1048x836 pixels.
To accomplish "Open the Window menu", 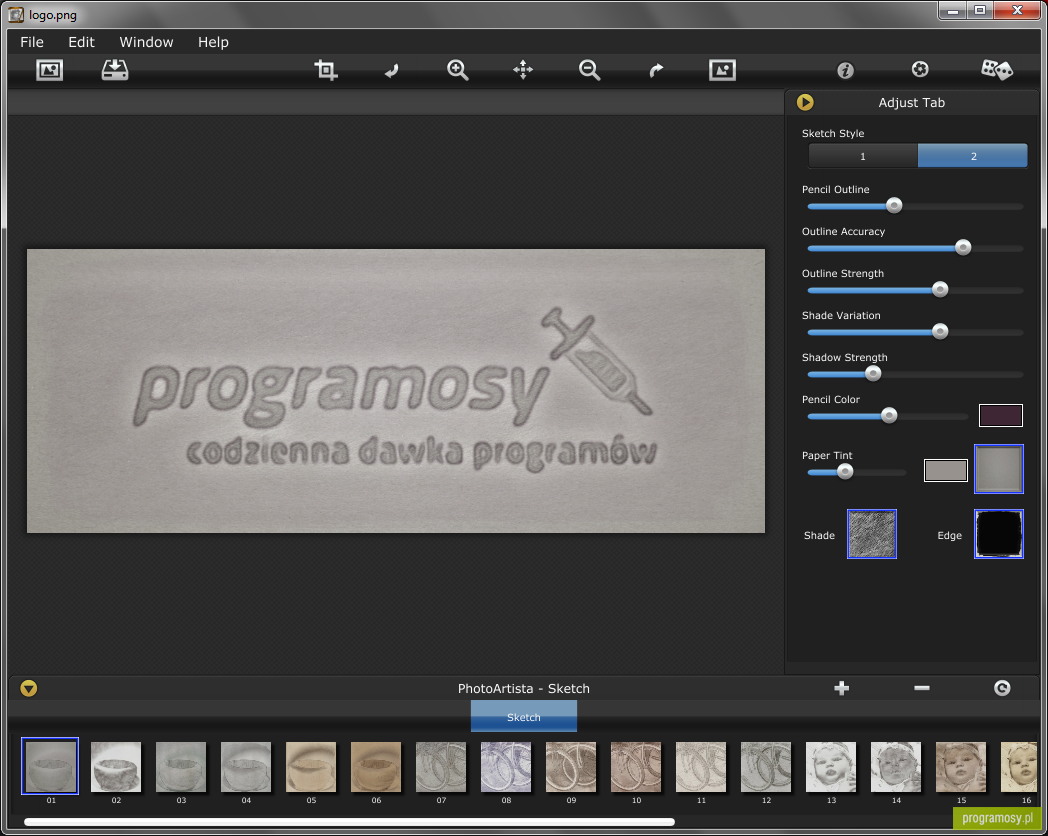I will (x=146, y=42).
